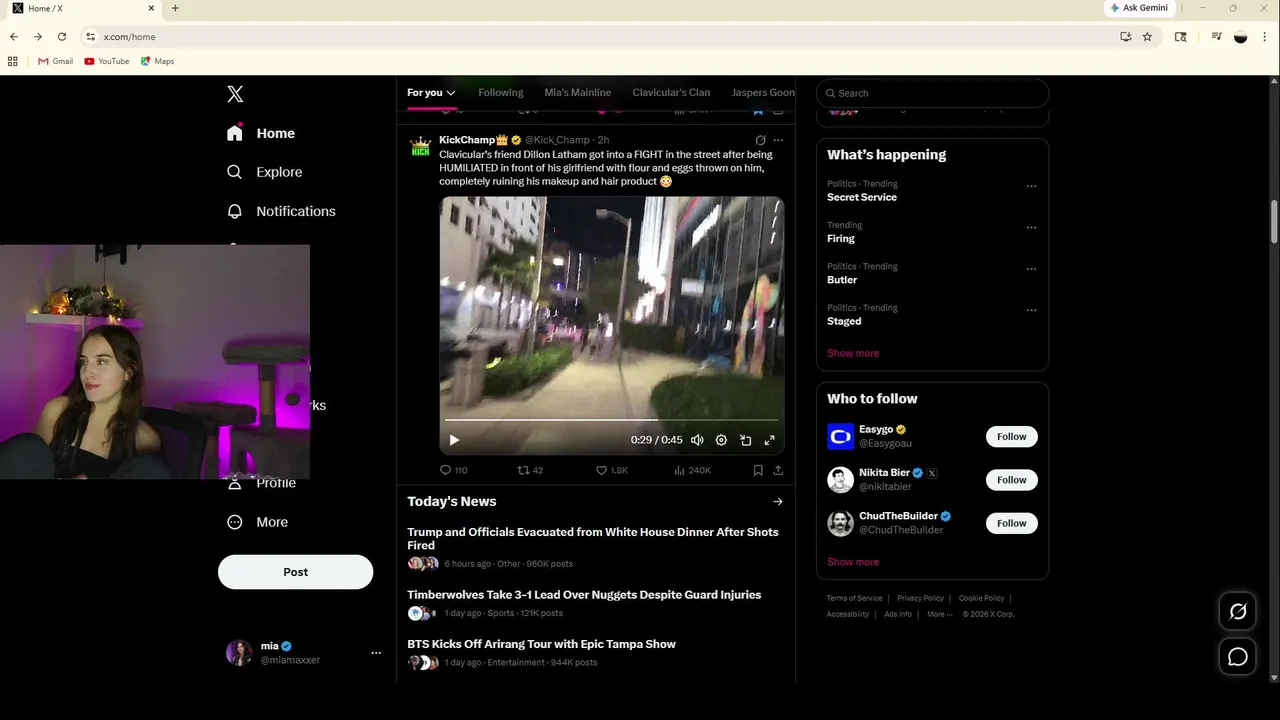
Task: Enter fullscreen on the video
Action: [x=769, y=440]
